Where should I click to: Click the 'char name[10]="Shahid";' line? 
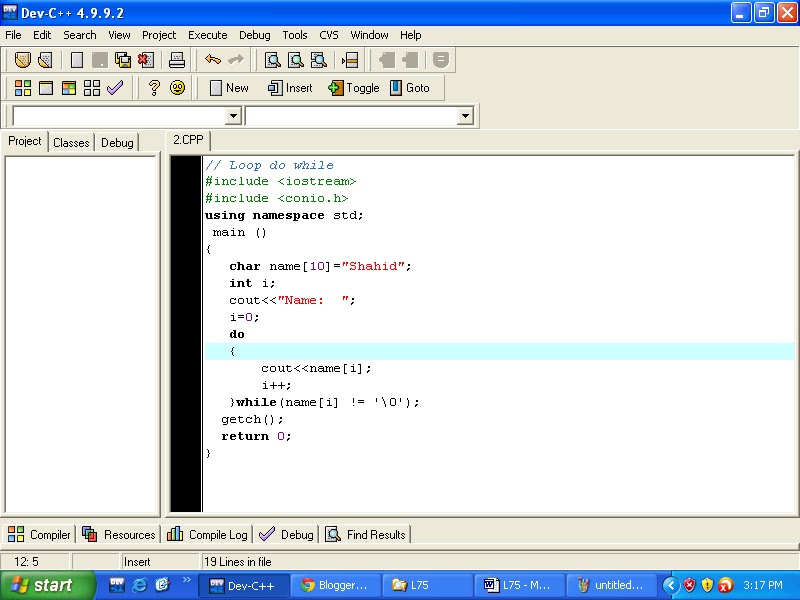tap(320, 266)
